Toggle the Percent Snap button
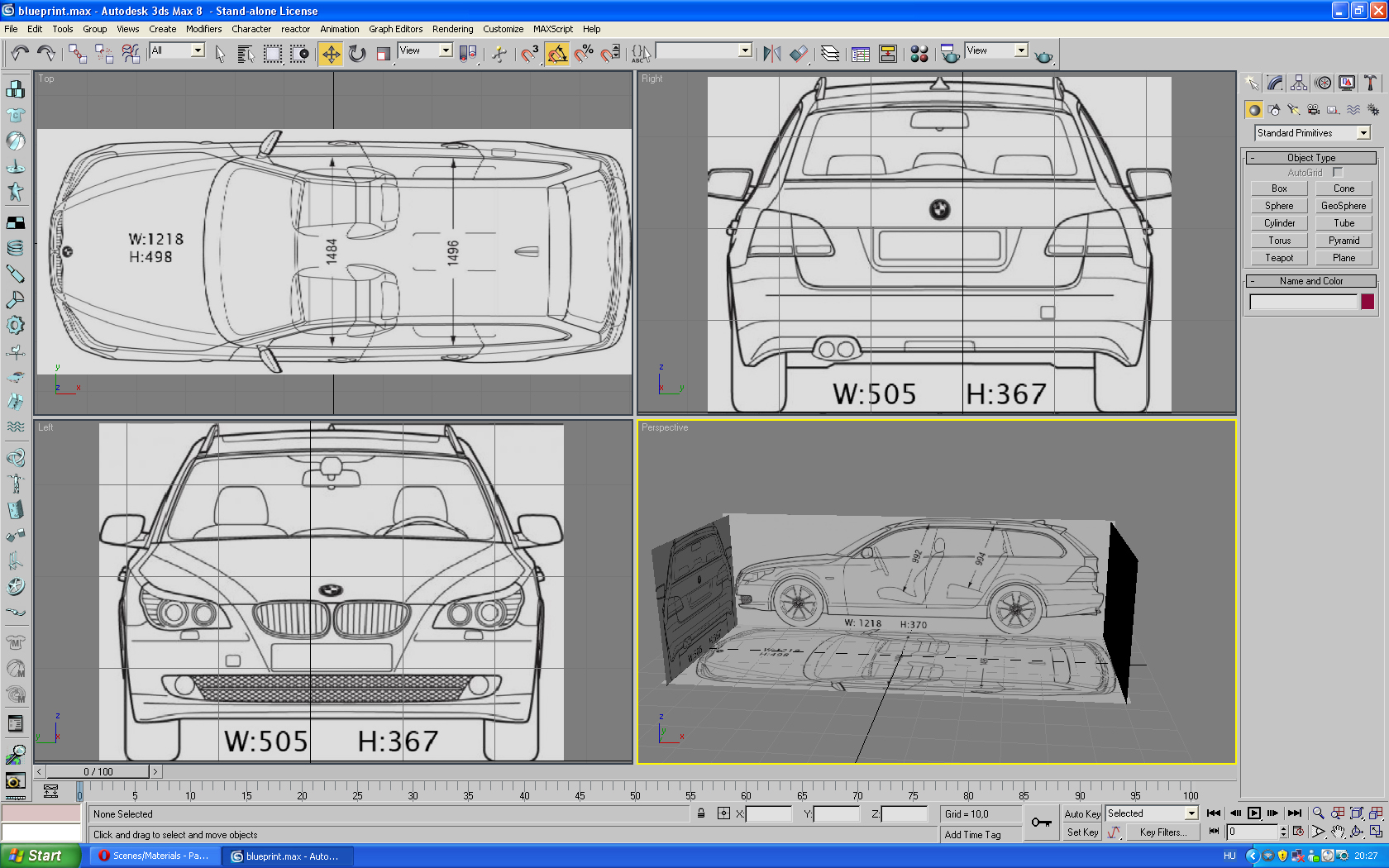The image size is (1389, 868). (x=584, y=54)
